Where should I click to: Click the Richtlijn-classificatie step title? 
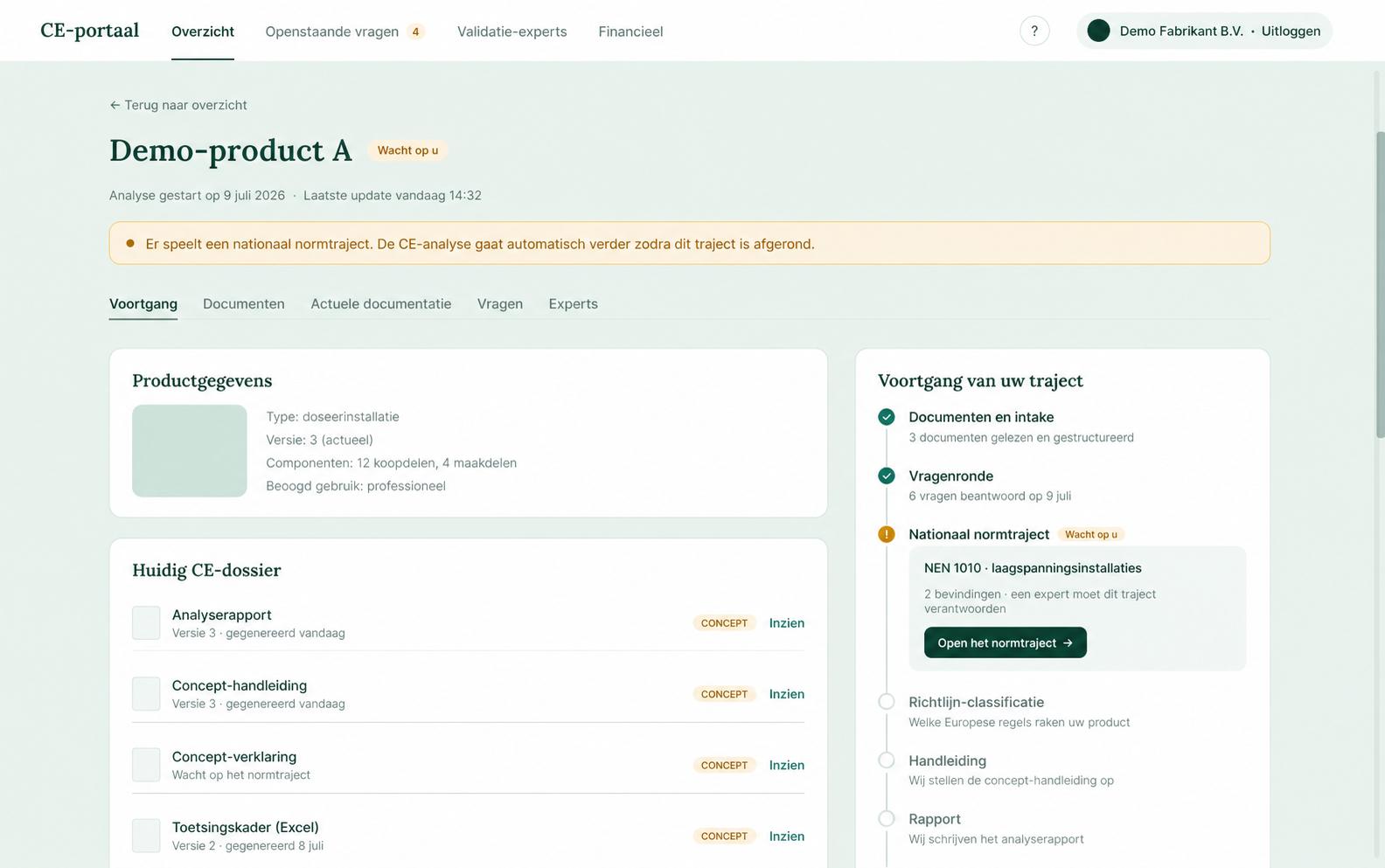[x=976, y=702]
